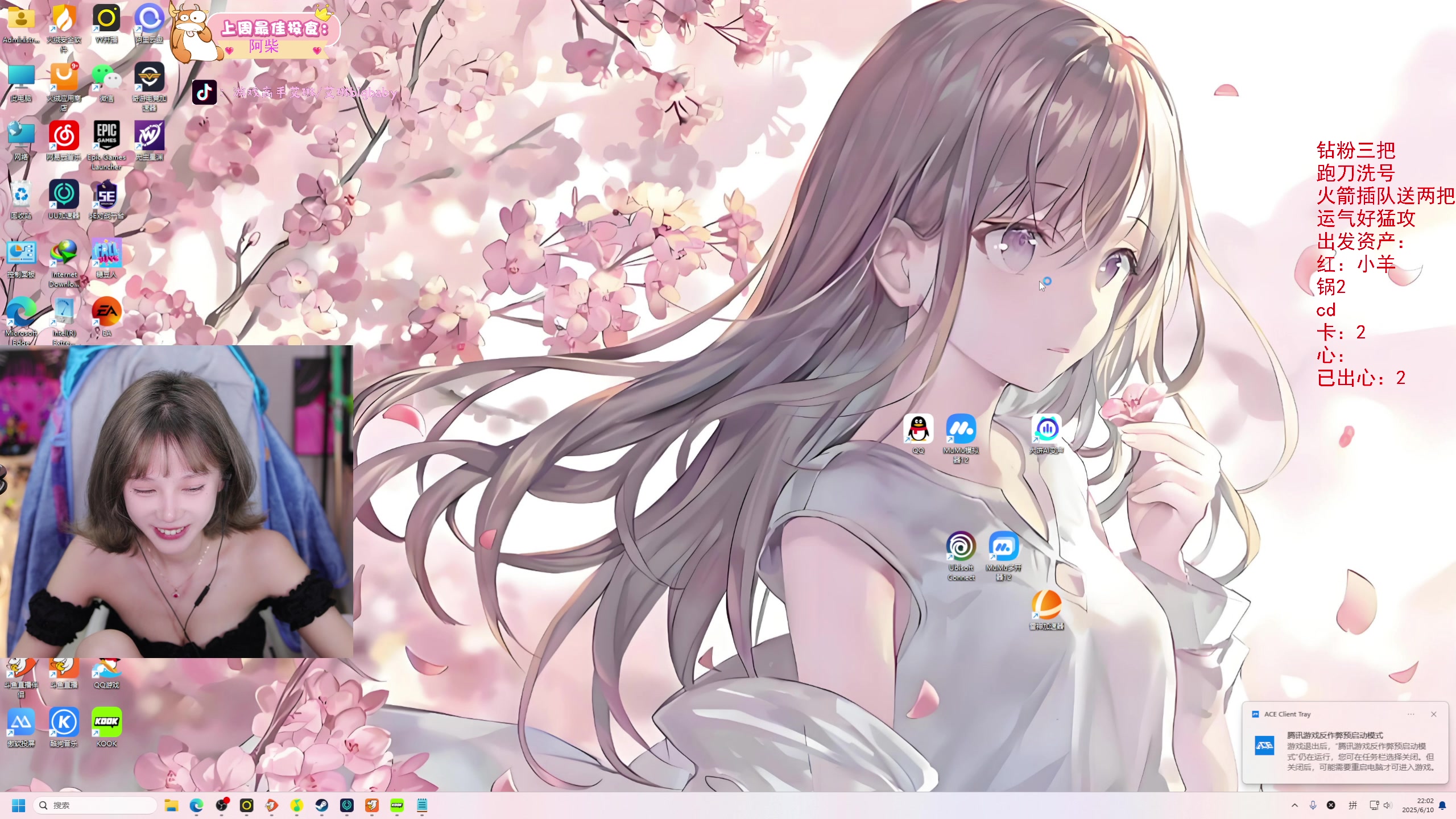
Task: Open File Explorer from the taskbar
Action: point(171,805)
